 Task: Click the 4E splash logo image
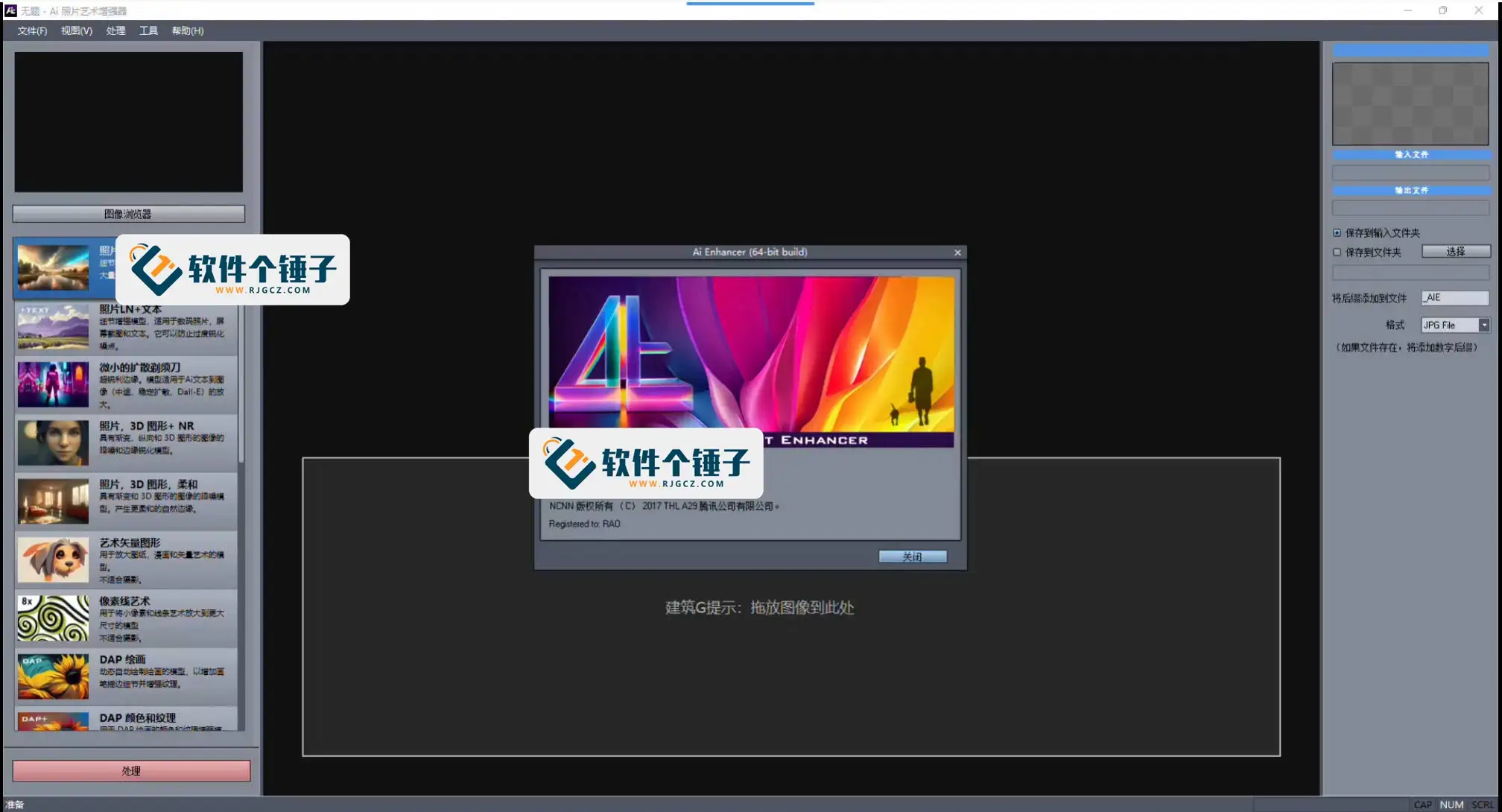click(x=751, y=361)
